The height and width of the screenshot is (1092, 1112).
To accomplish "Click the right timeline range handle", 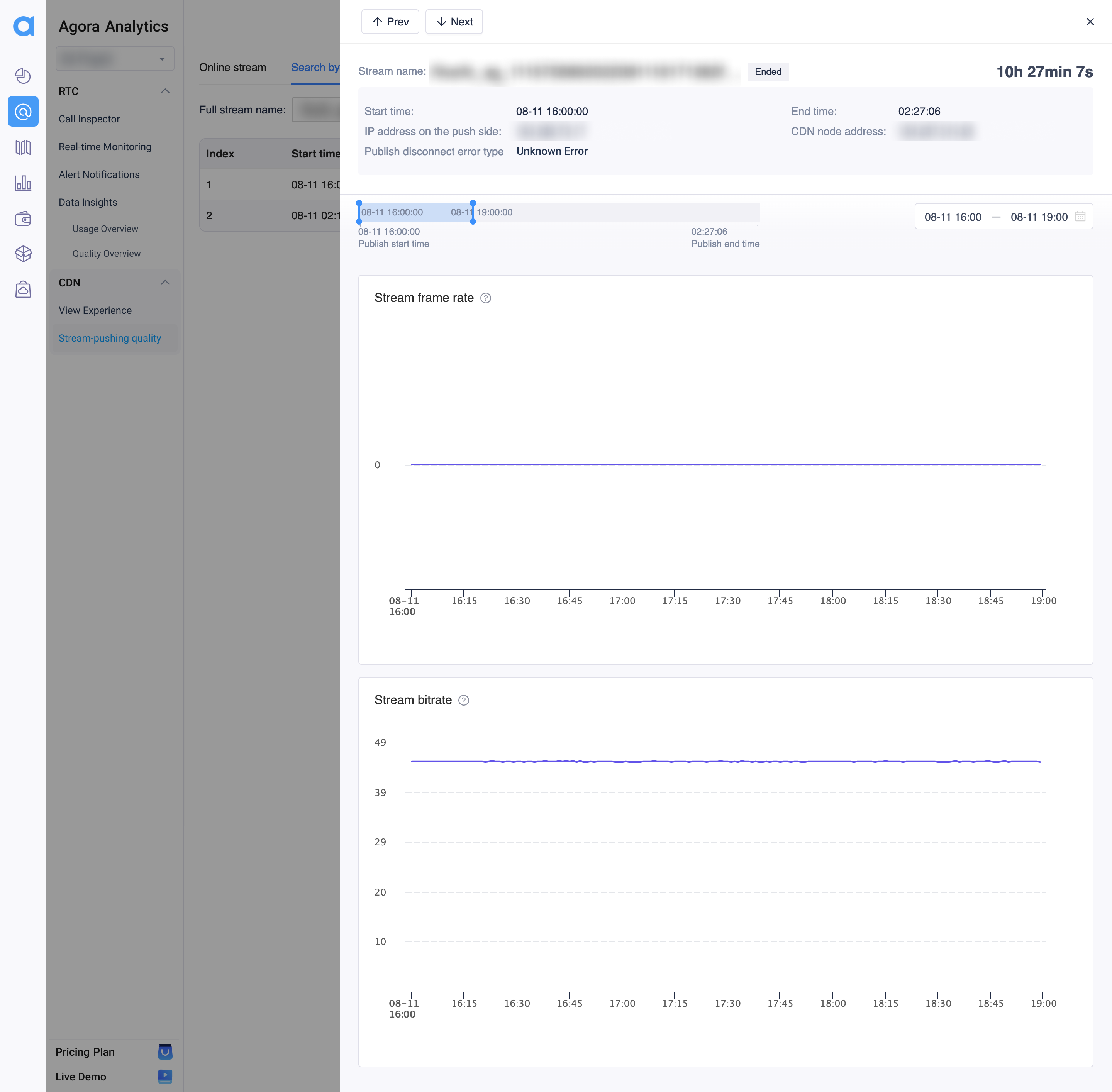I will (473, 212).
